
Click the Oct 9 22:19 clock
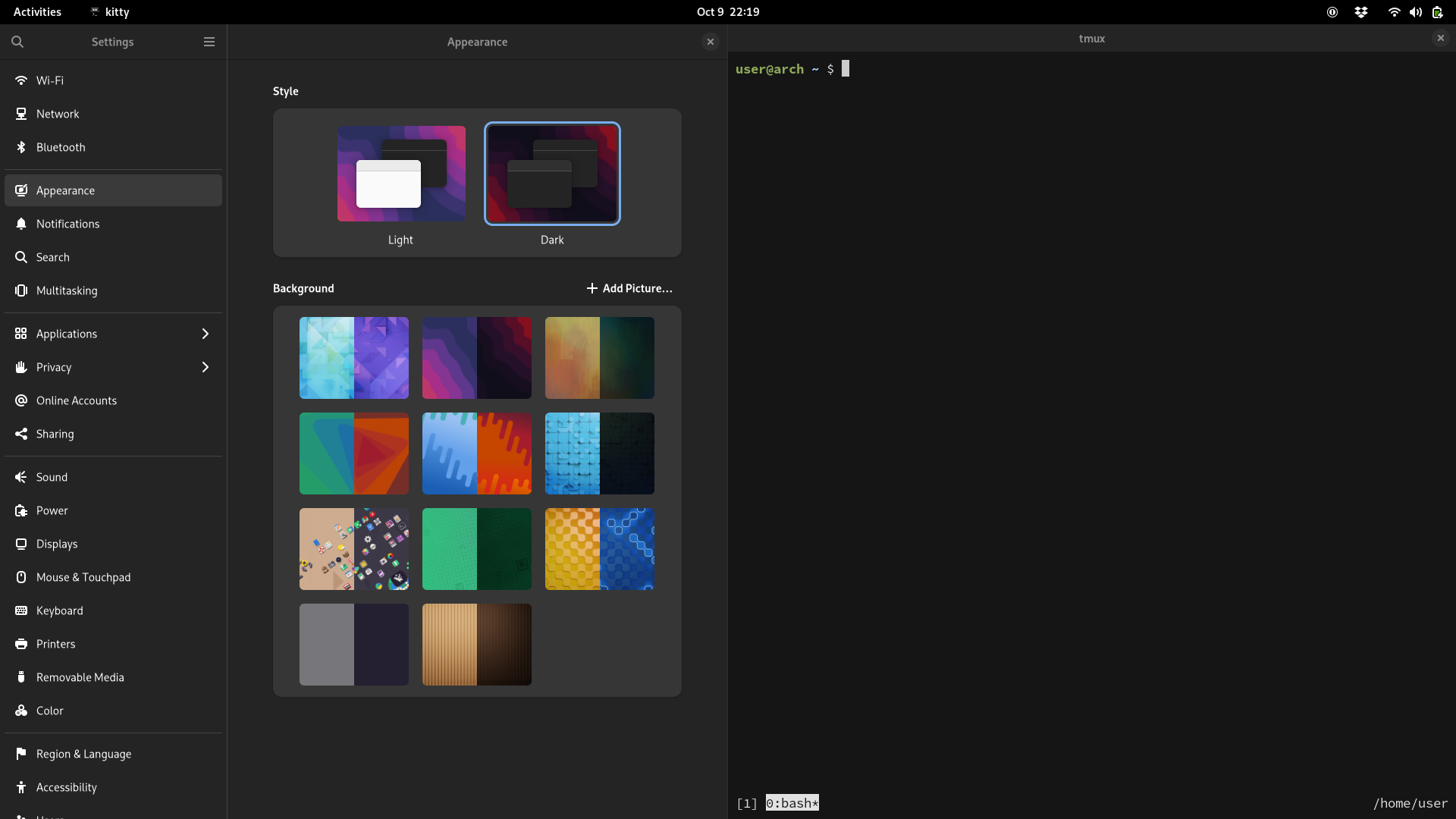[728, 12]
